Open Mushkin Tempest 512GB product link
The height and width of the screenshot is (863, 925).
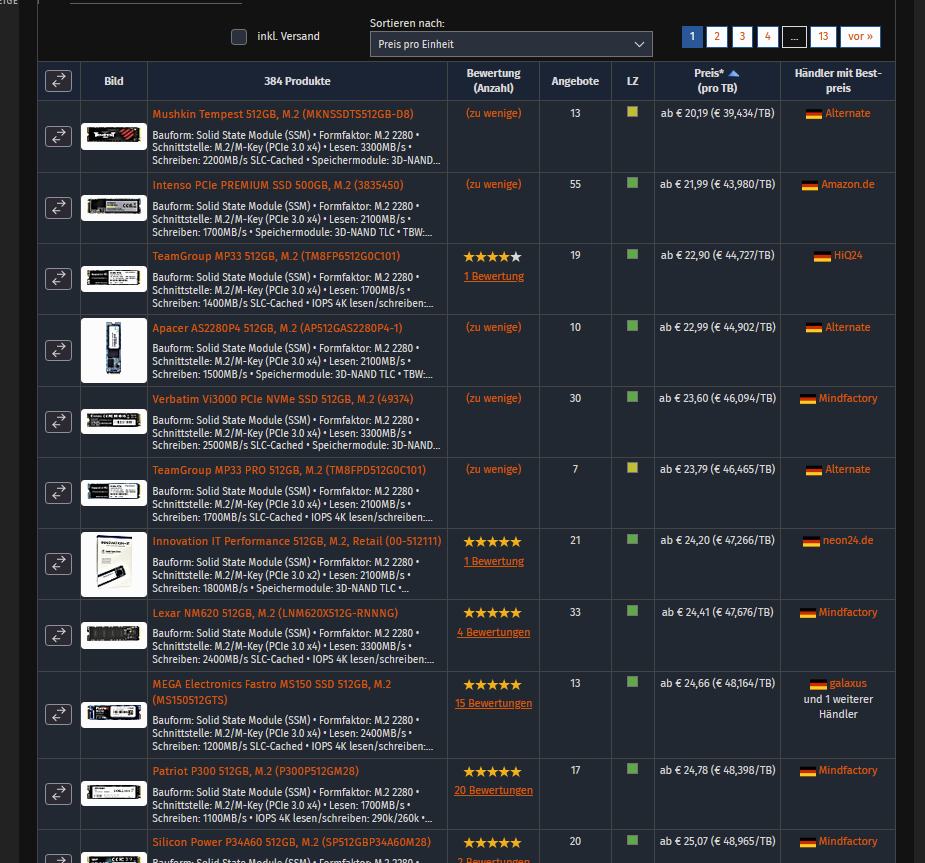[x=283, y=114]
